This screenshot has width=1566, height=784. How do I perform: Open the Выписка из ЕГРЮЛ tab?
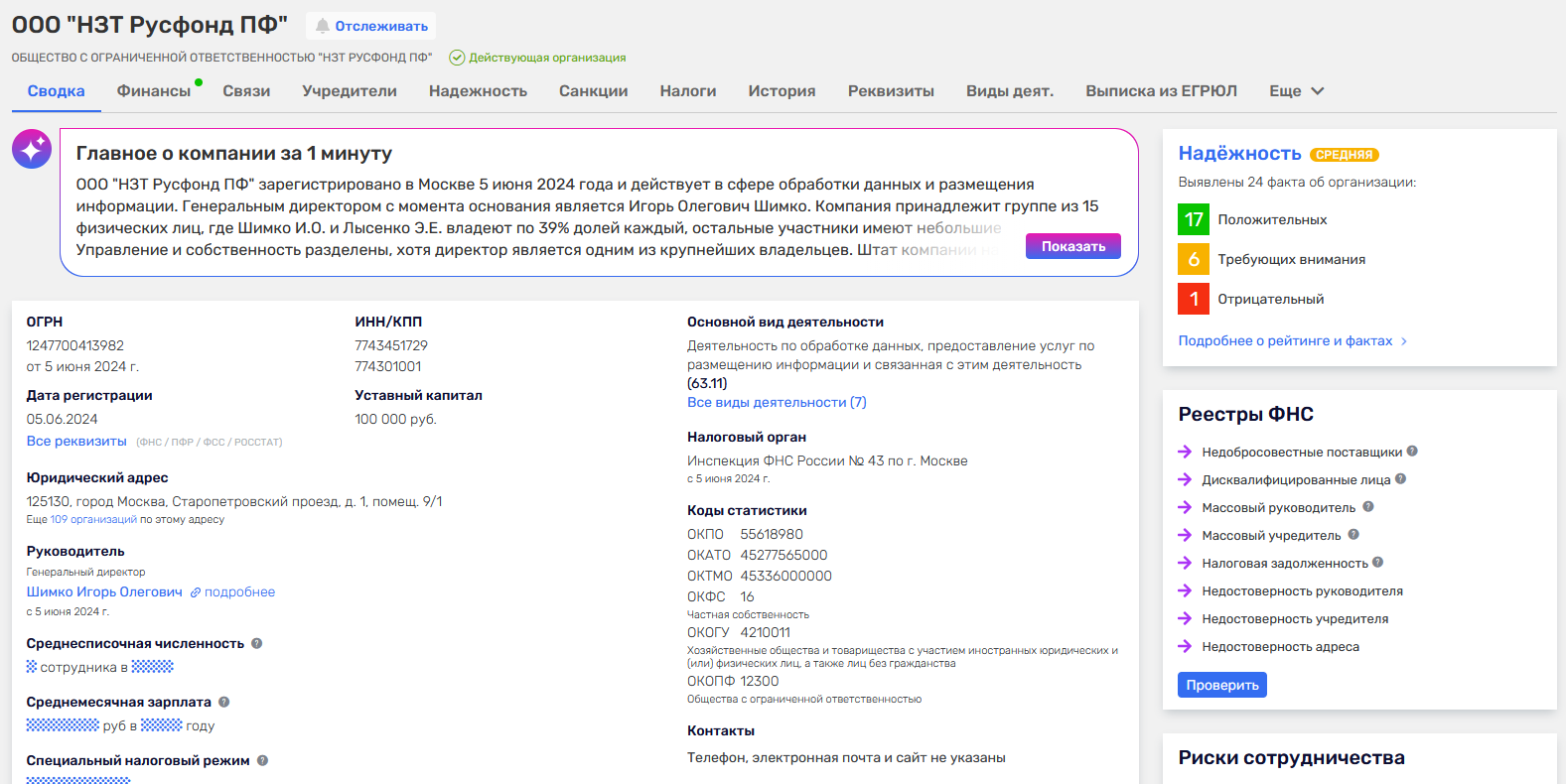tap(1161, 91)
